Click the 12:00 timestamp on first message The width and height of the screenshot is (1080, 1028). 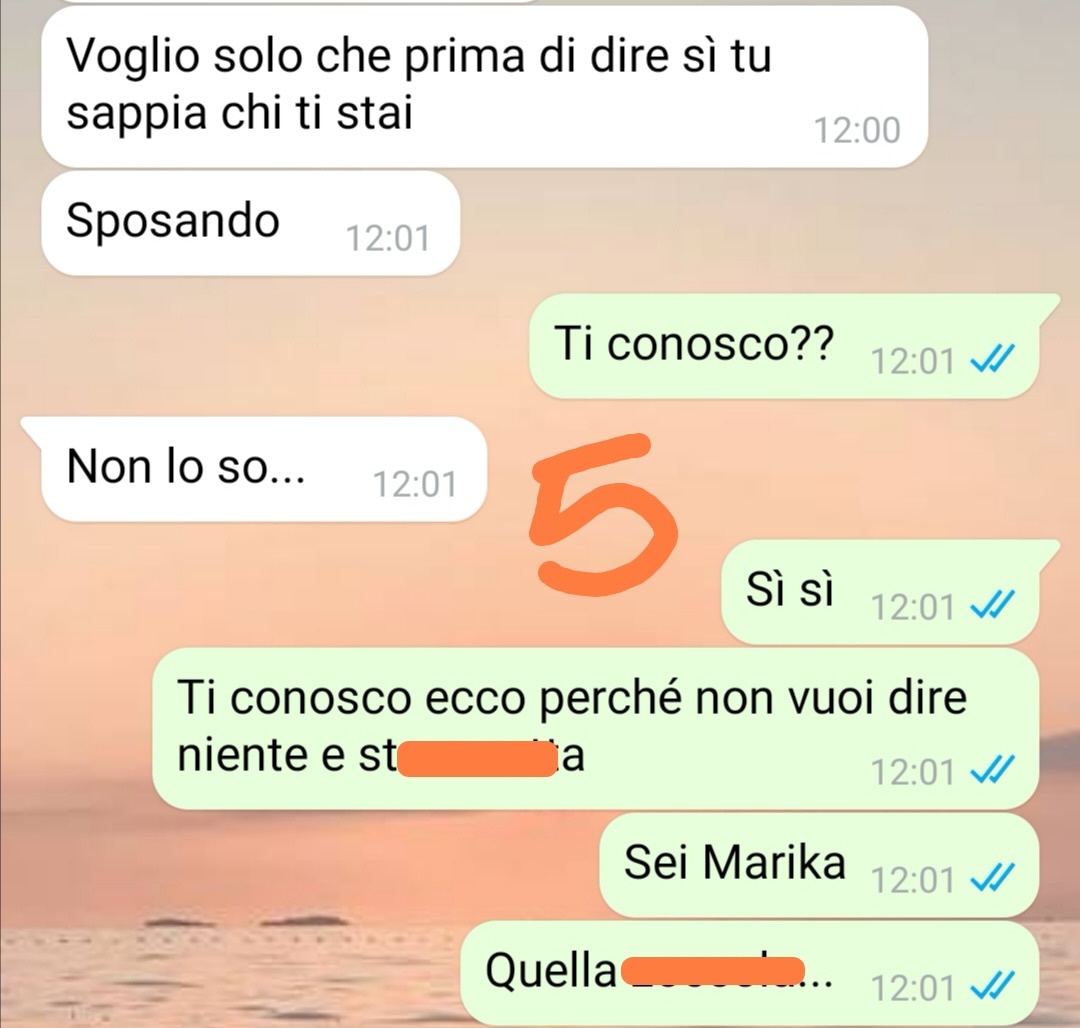click(x=857, y=130)
